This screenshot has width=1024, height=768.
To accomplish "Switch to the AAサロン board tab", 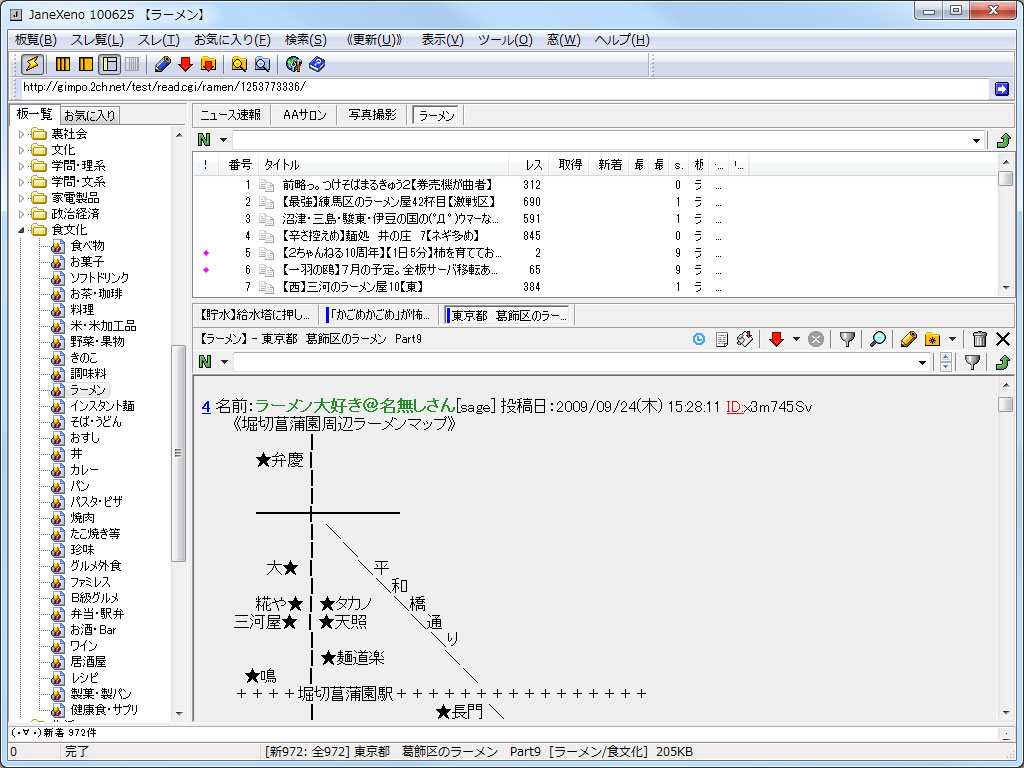I will pyautogui.click(x=304, y=115).
